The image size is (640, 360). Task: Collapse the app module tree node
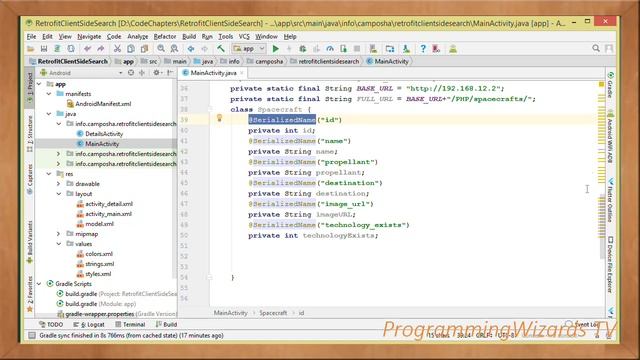[x=39, y=84]
